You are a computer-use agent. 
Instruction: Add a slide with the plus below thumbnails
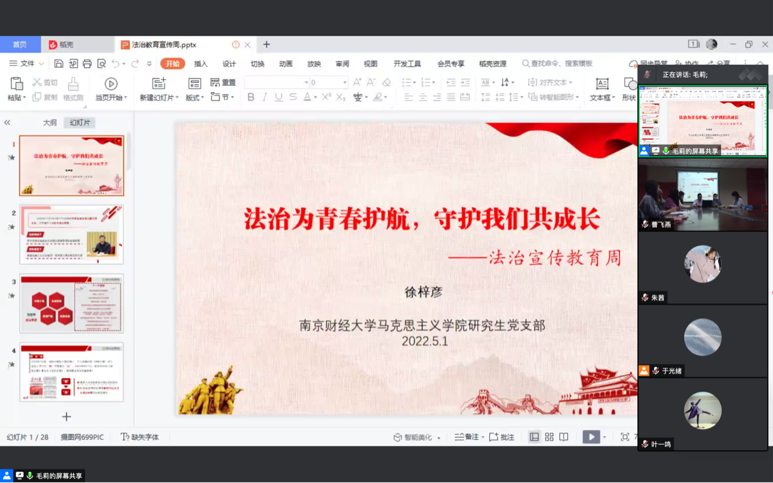(67, 416)
